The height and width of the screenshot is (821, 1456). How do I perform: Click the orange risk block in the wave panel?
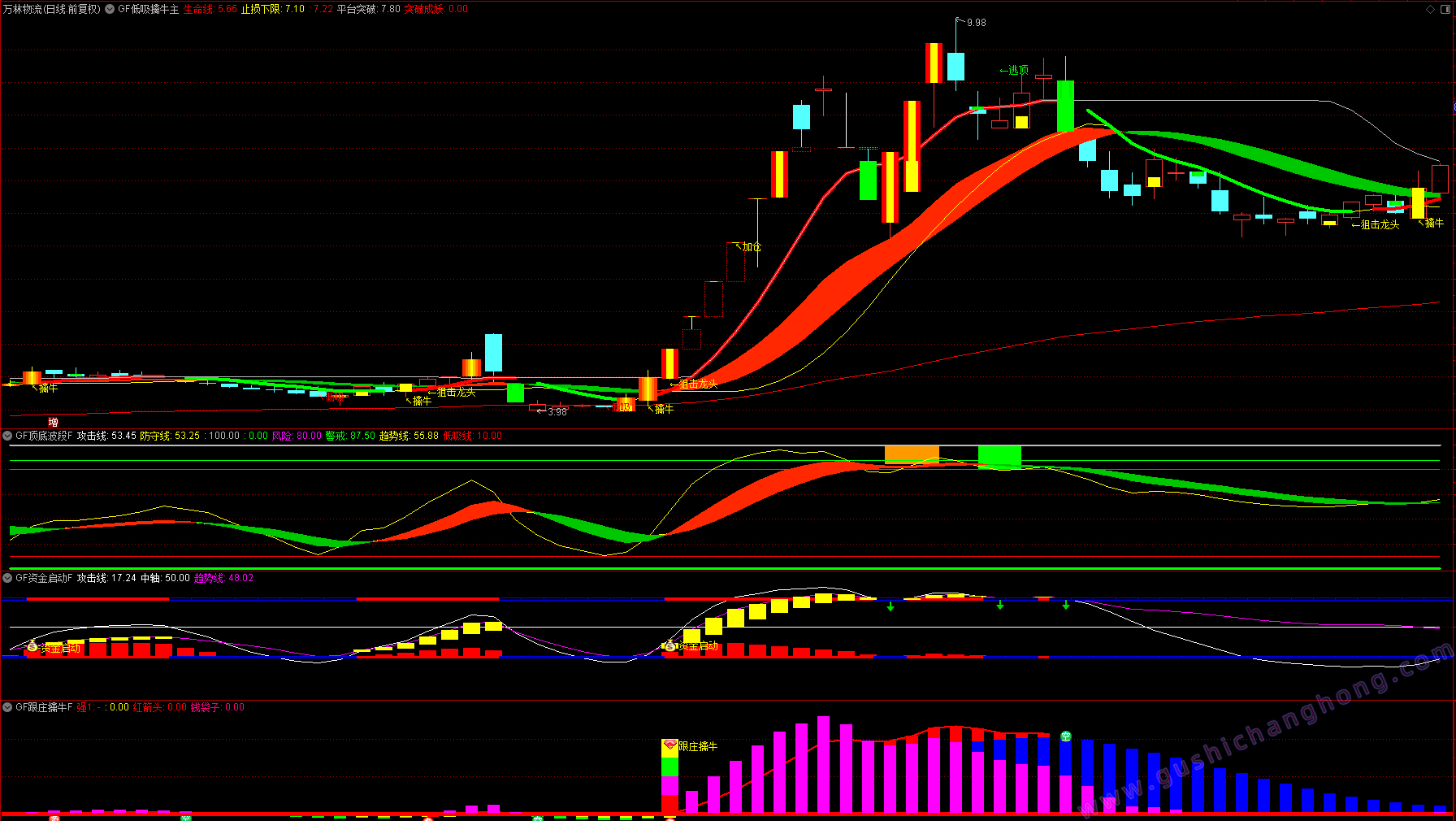tap(912, 454)
